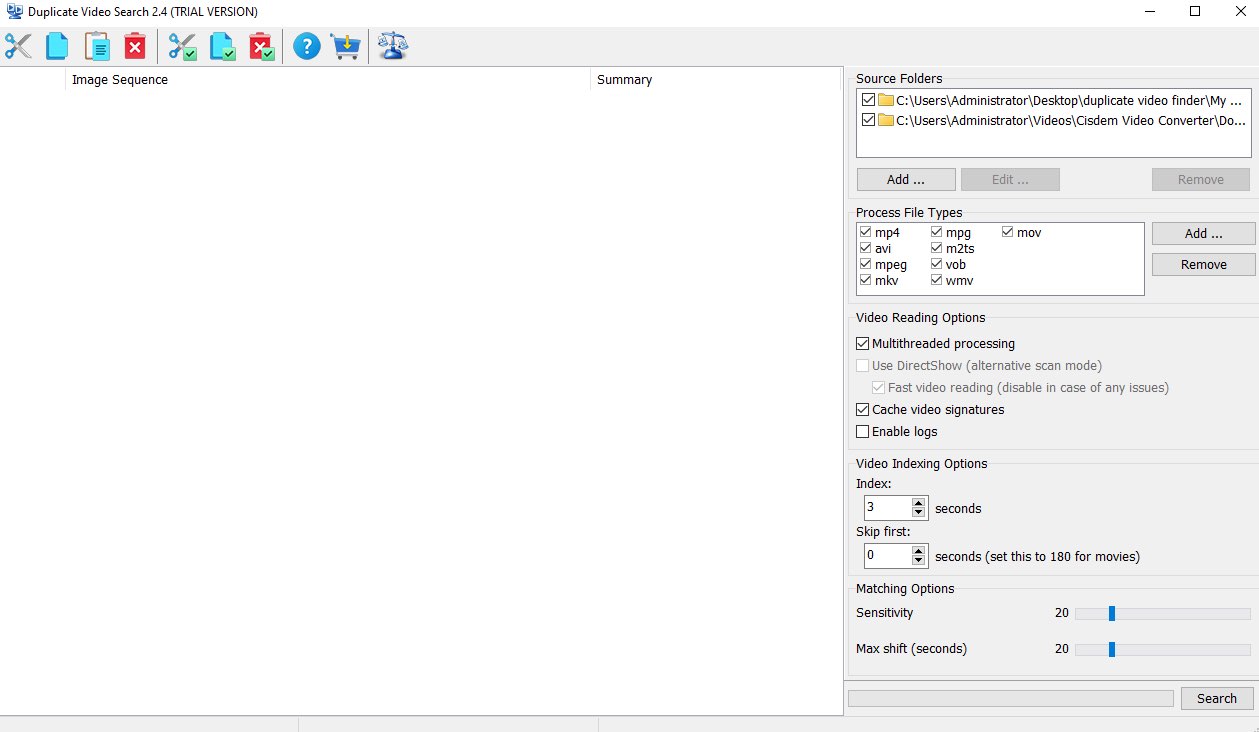Viewport: 1259px width, 732px height.
Task: Select the scissors Move tool
Action: point(17,45)
